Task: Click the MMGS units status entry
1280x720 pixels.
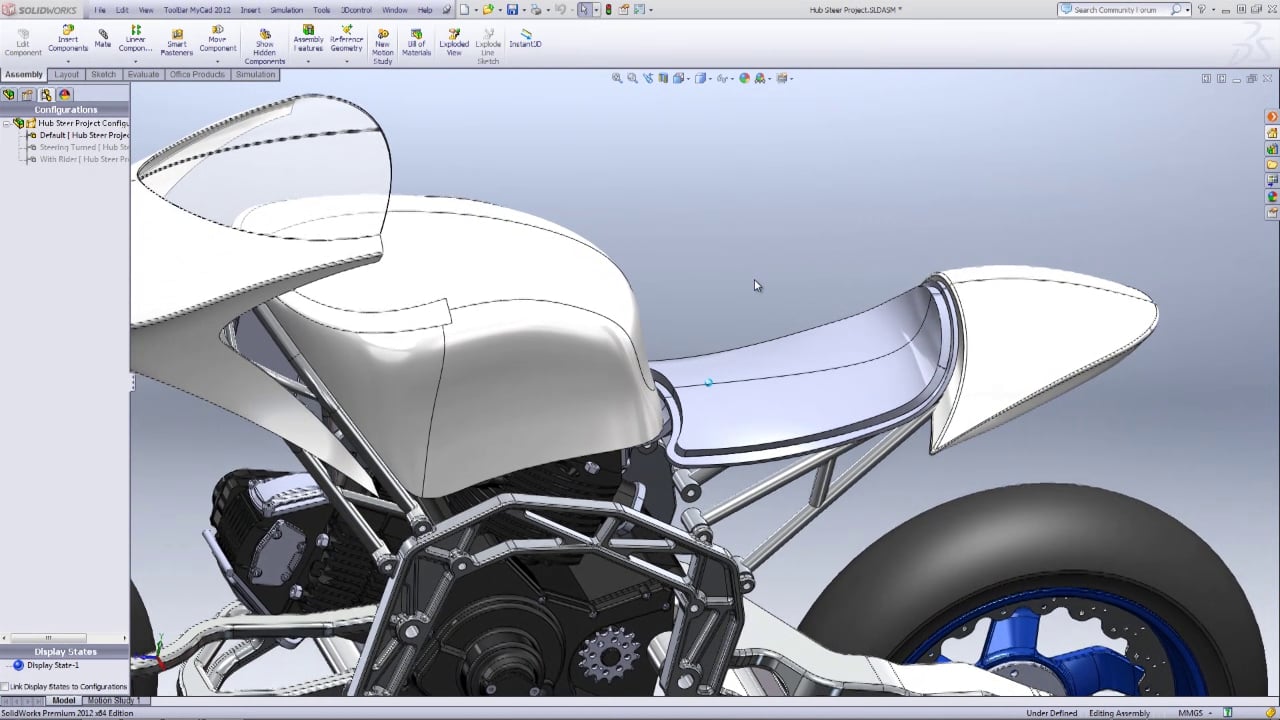Action: point(1190,713)
